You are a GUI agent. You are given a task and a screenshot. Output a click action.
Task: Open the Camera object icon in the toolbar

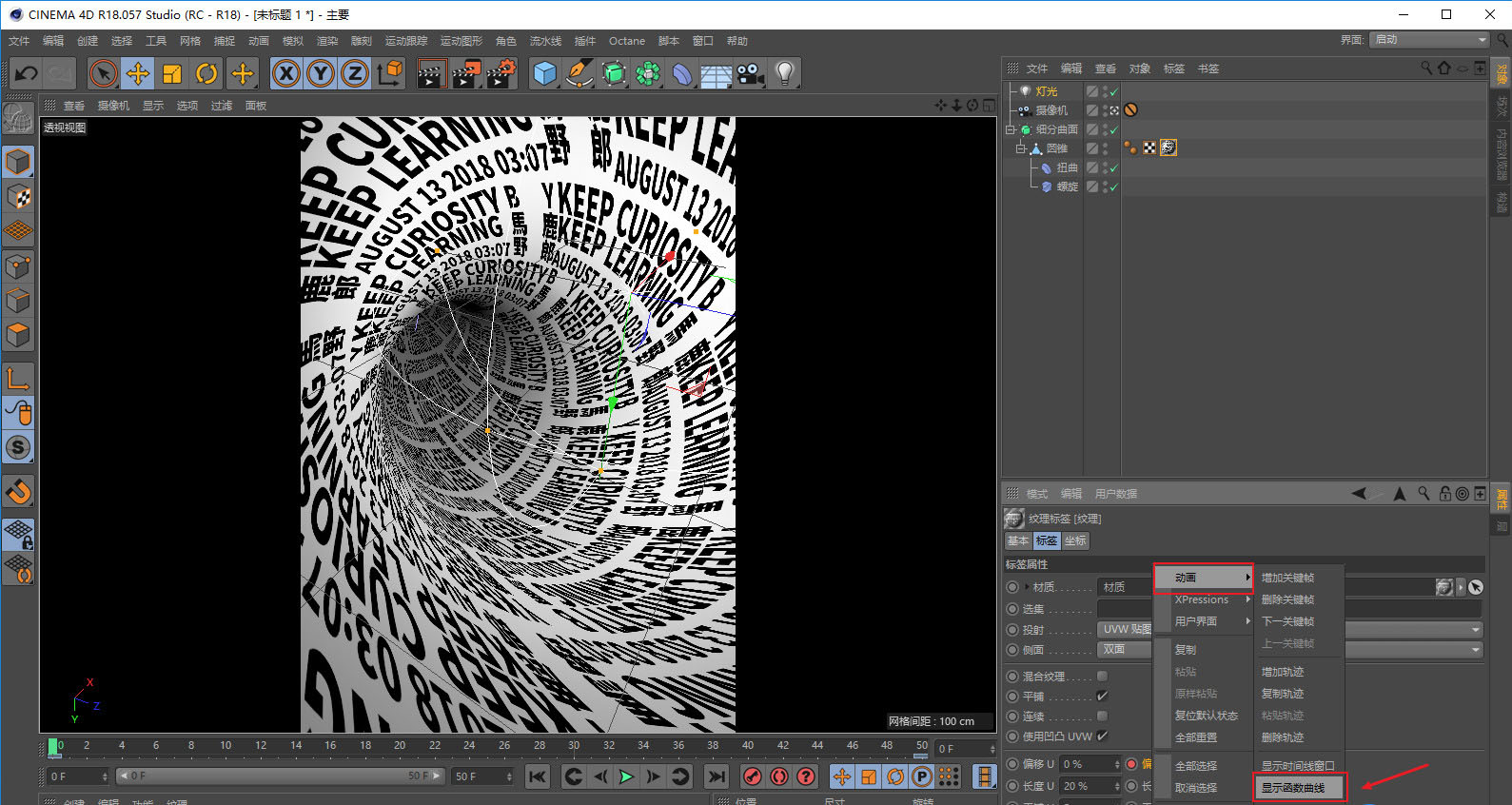(x=750, y=73)
